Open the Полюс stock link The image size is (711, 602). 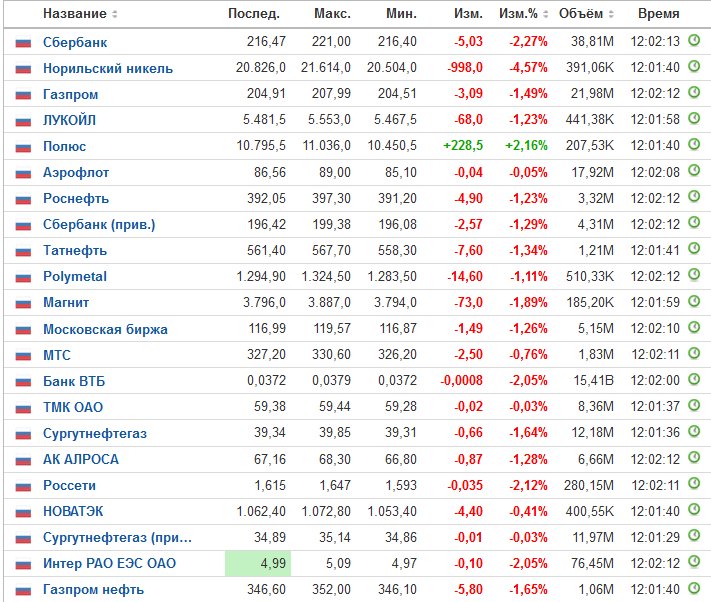64,146
